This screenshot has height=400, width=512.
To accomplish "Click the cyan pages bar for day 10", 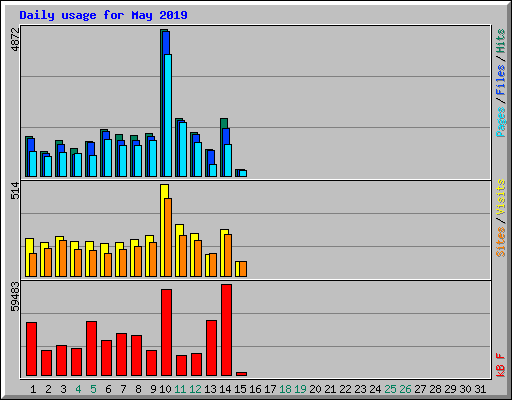I will [168, 115].
